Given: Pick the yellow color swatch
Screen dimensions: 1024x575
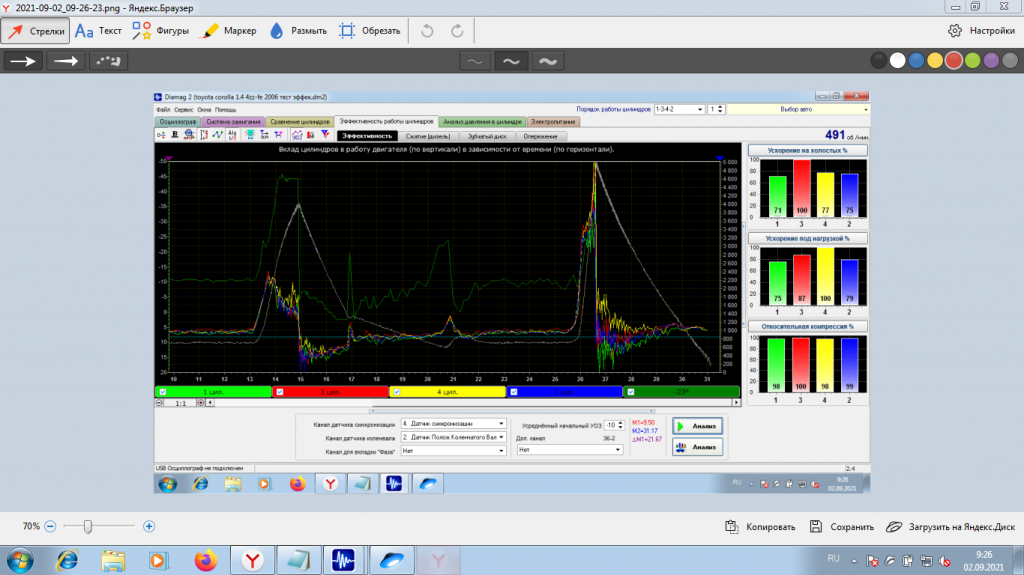Looking at the screenshot, I should coord(935,61).
